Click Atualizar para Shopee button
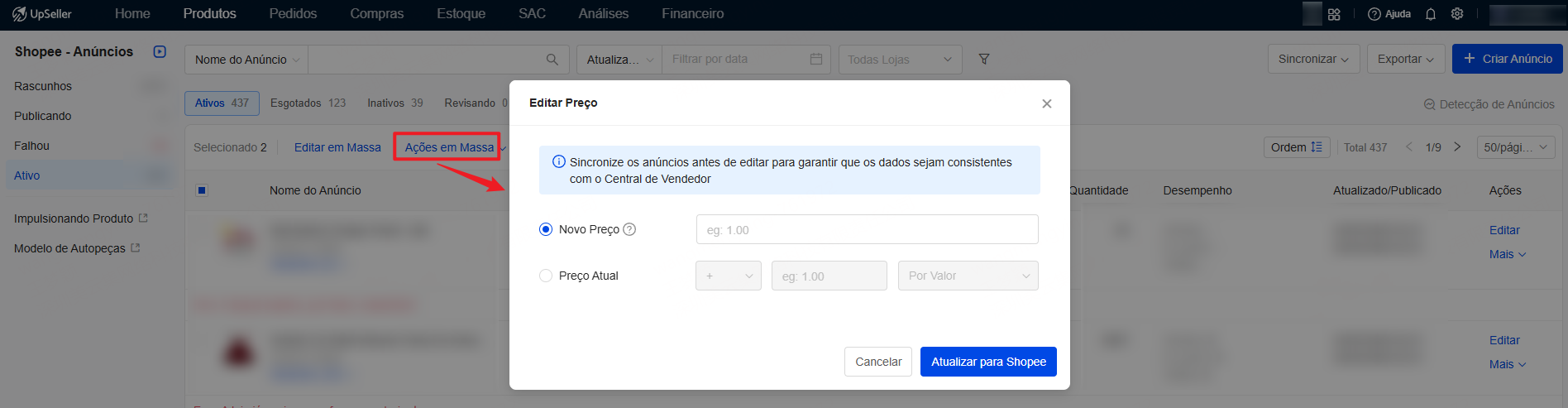 point(988,362)
